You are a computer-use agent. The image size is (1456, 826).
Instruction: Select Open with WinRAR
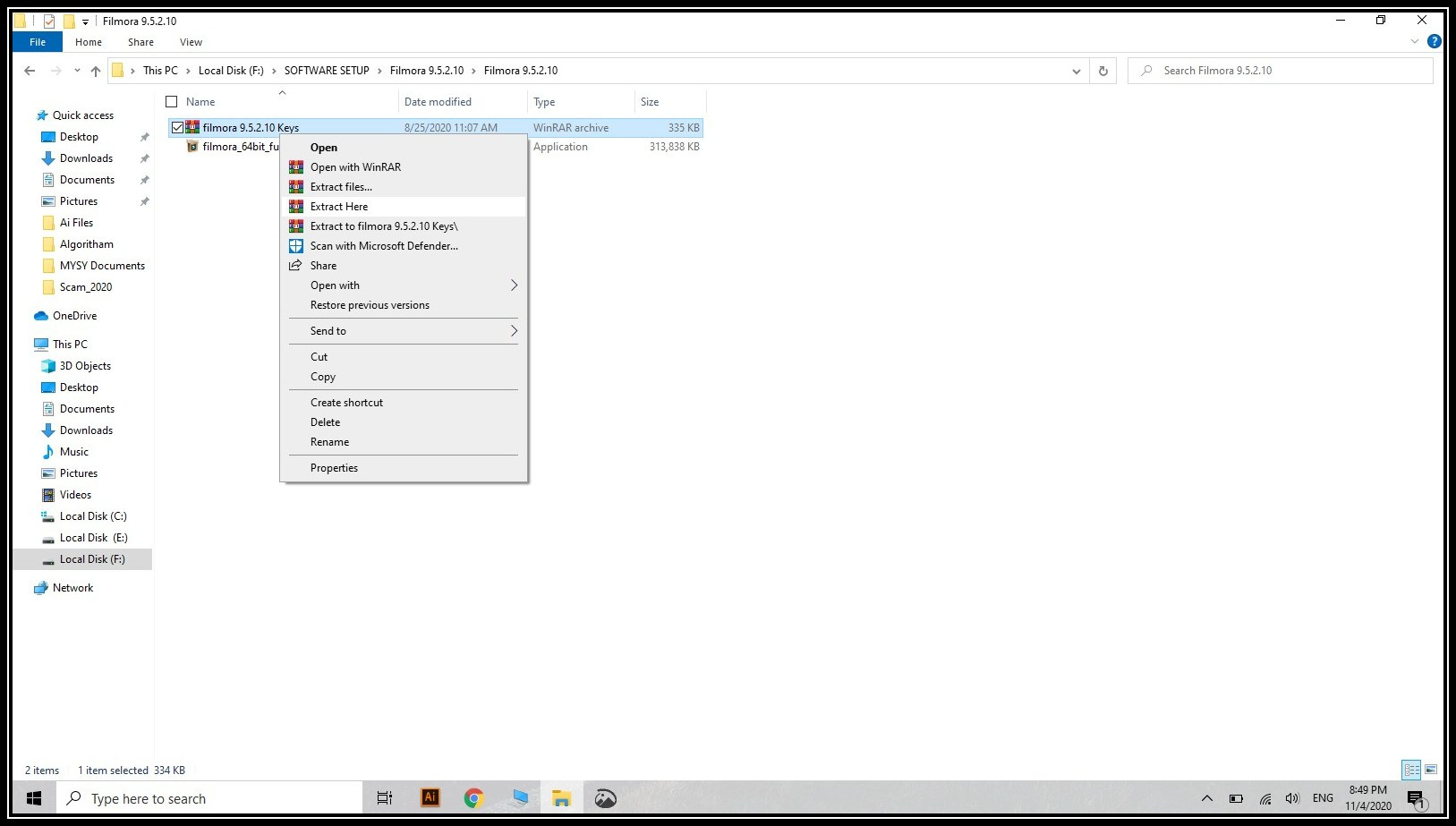click(404, 167)
